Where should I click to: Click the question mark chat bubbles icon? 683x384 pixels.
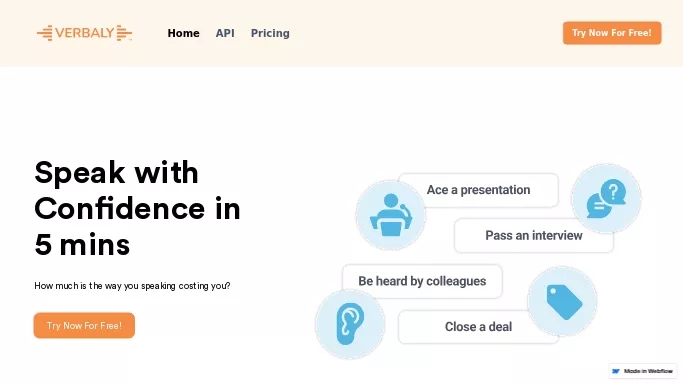point(606,199)
